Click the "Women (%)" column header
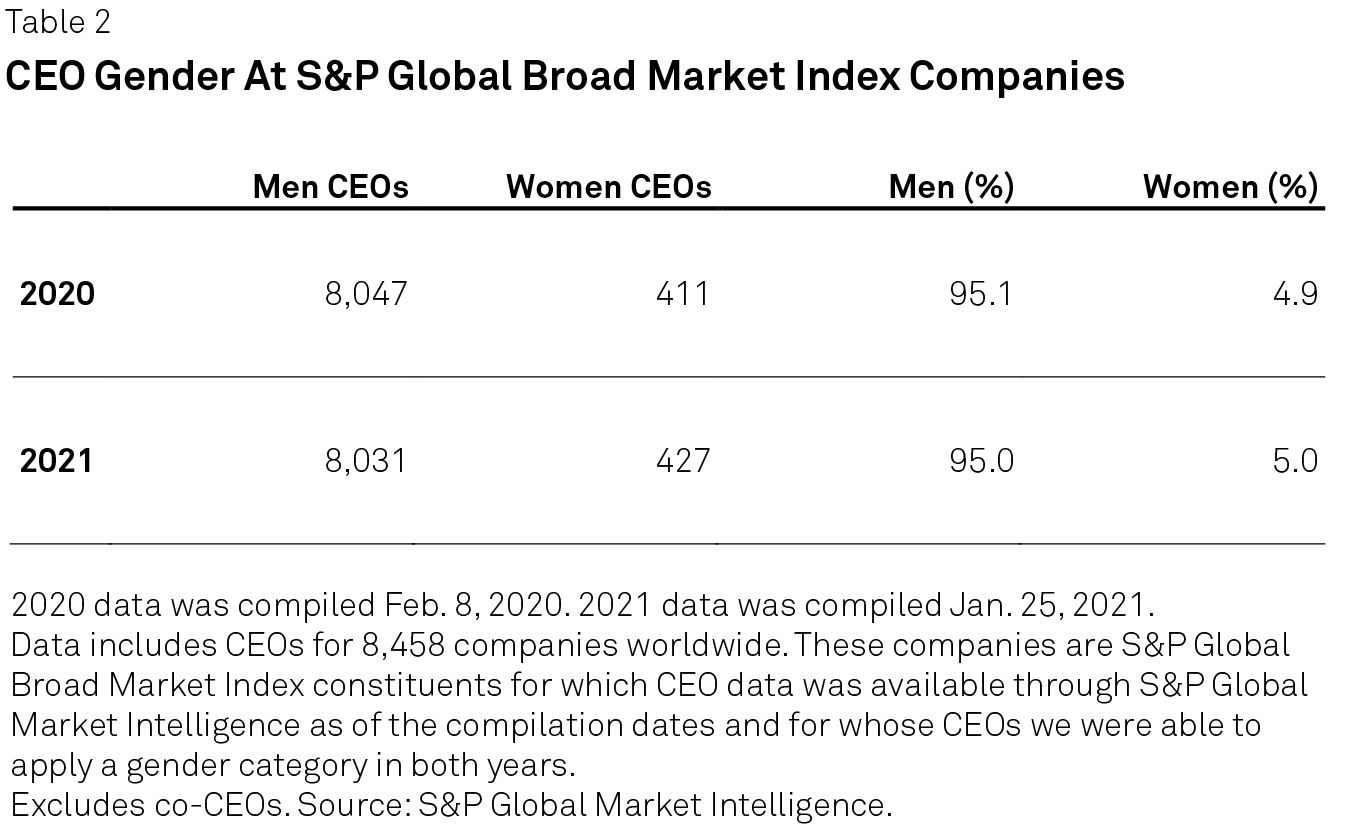The width and height of the screenshot is (1349, 835). pos(1230,187)
